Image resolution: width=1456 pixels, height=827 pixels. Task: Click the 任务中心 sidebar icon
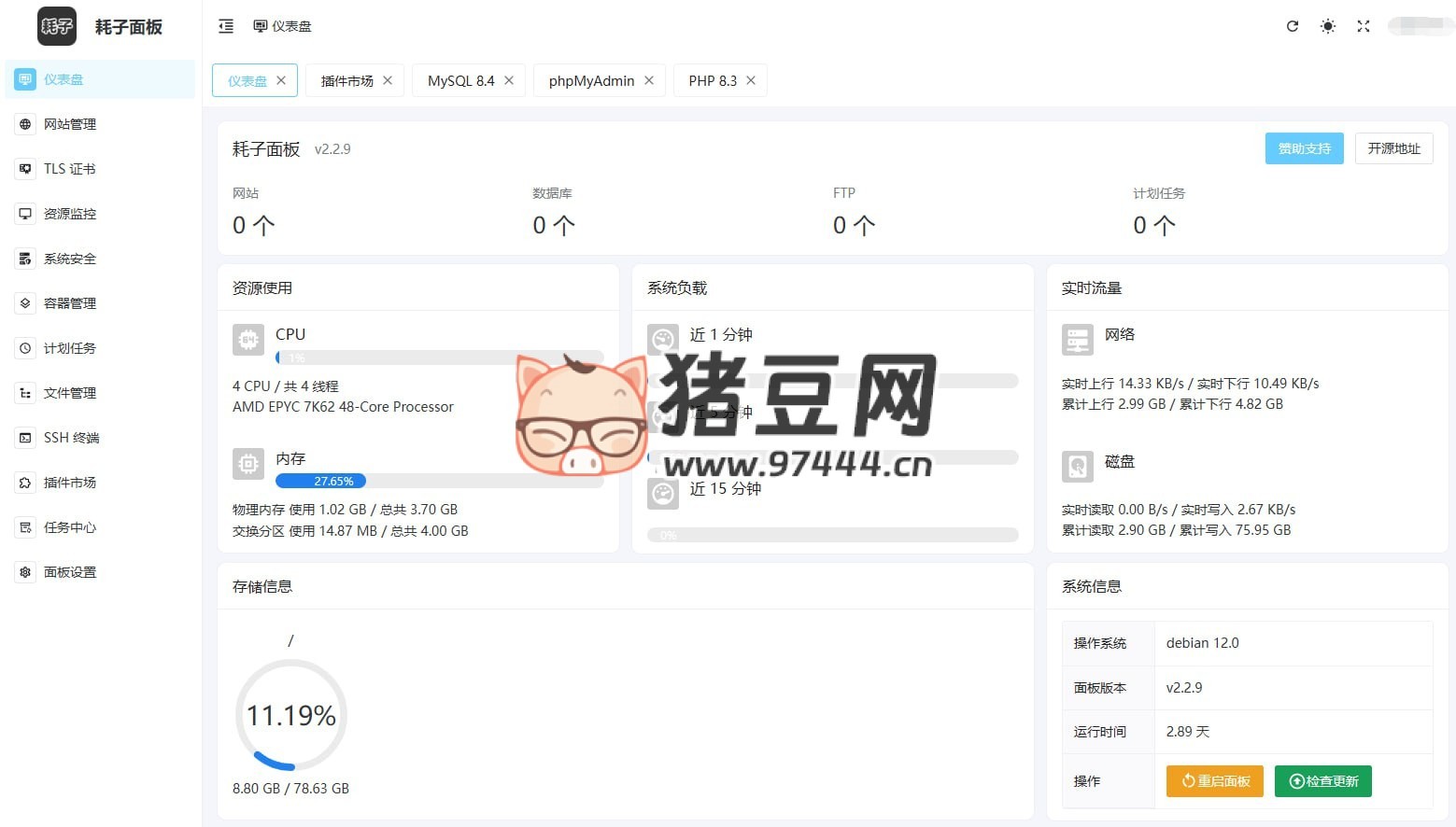[25, 527]
